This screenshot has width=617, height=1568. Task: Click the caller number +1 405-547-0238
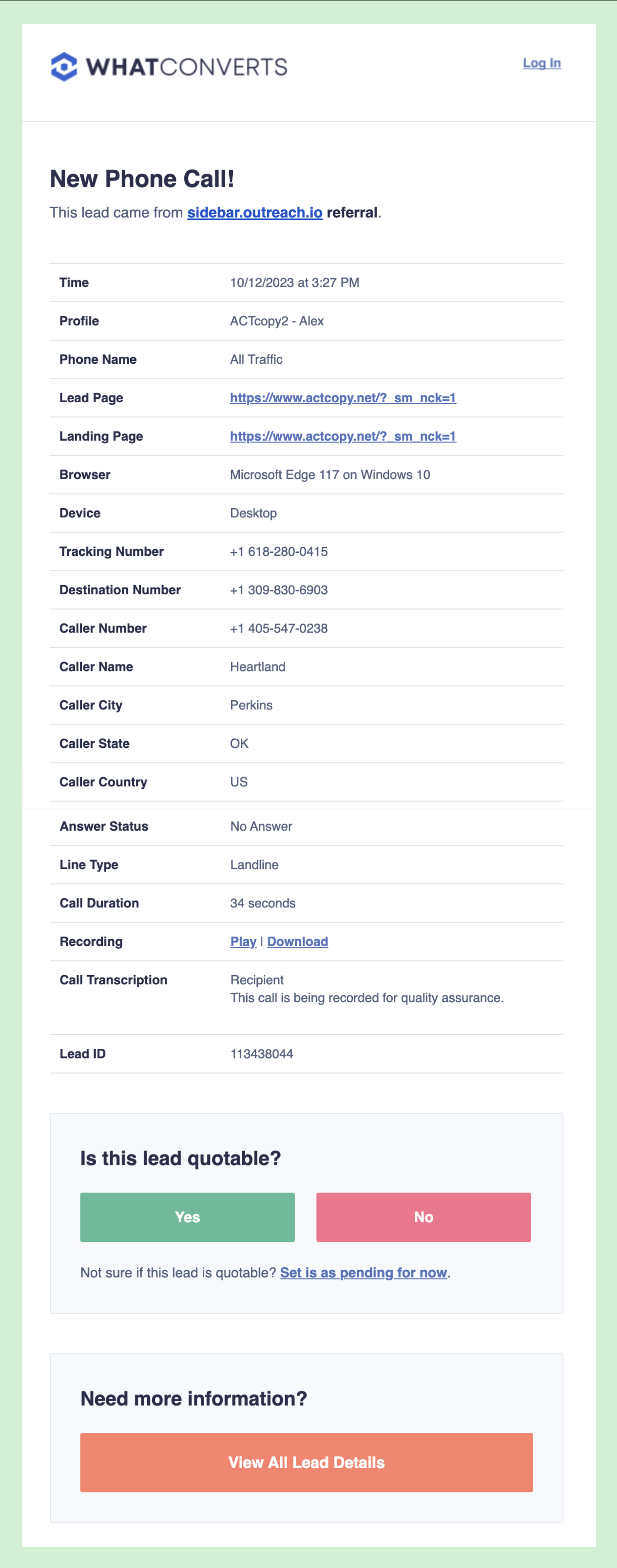(x=279, y=628)
